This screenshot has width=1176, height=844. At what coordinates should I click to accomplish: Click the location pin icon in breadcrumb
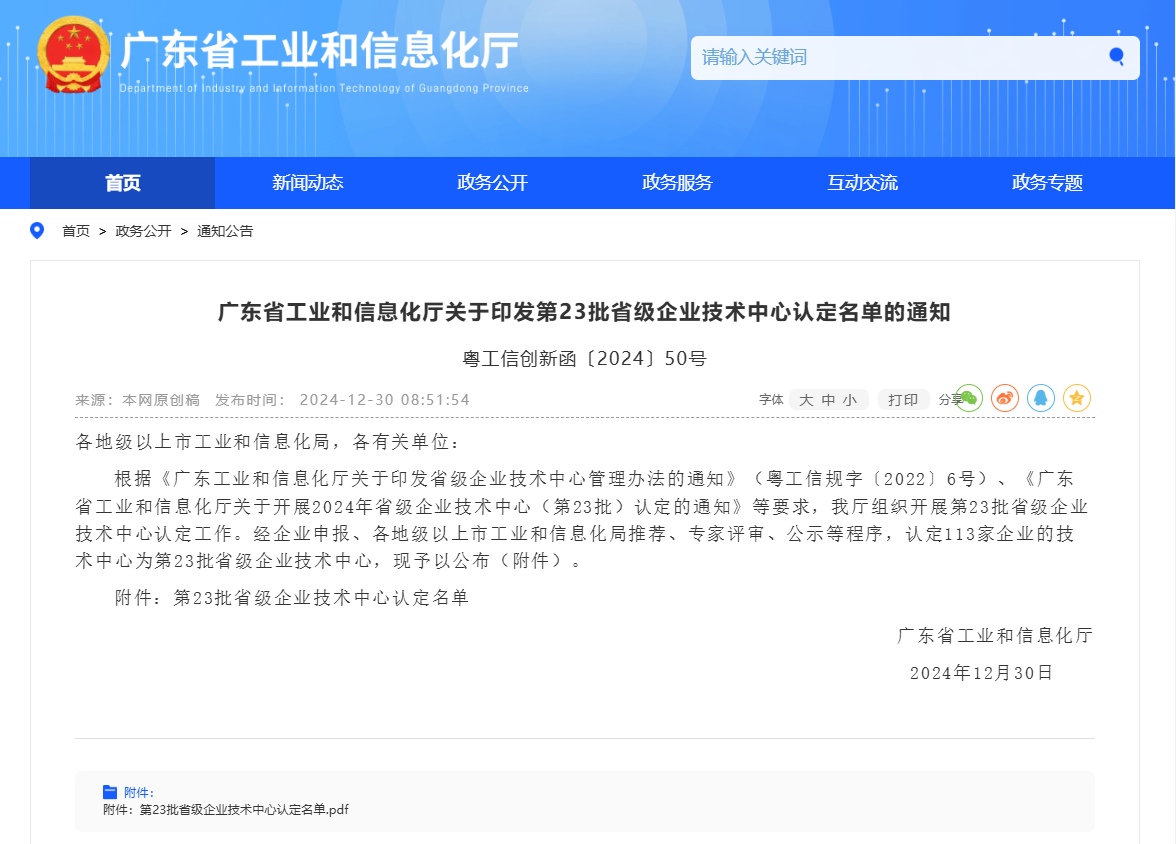[37, 231]
